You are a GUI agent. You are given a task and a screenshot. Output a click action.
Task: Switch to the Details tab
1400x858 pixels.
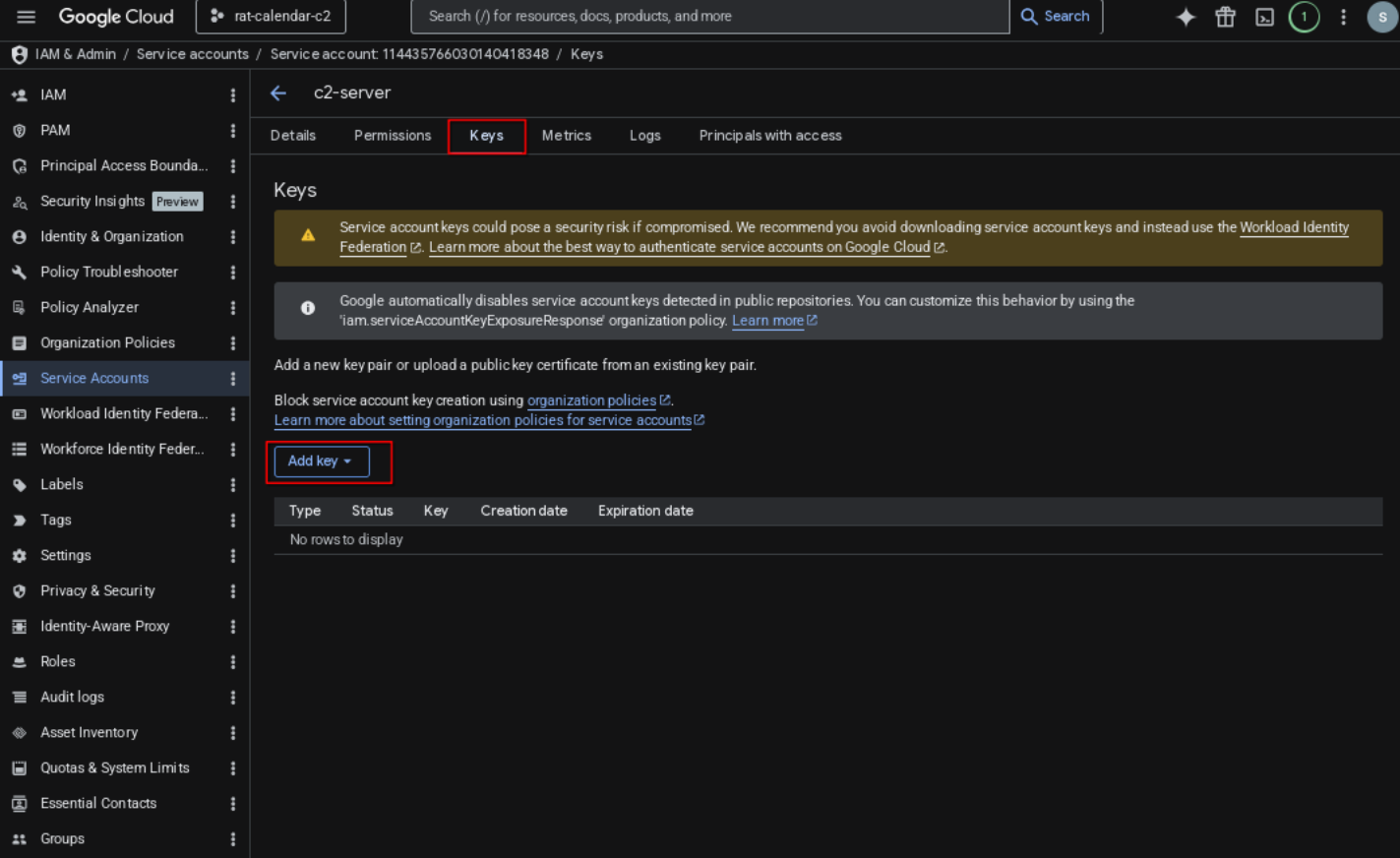[x=293, y=136]
